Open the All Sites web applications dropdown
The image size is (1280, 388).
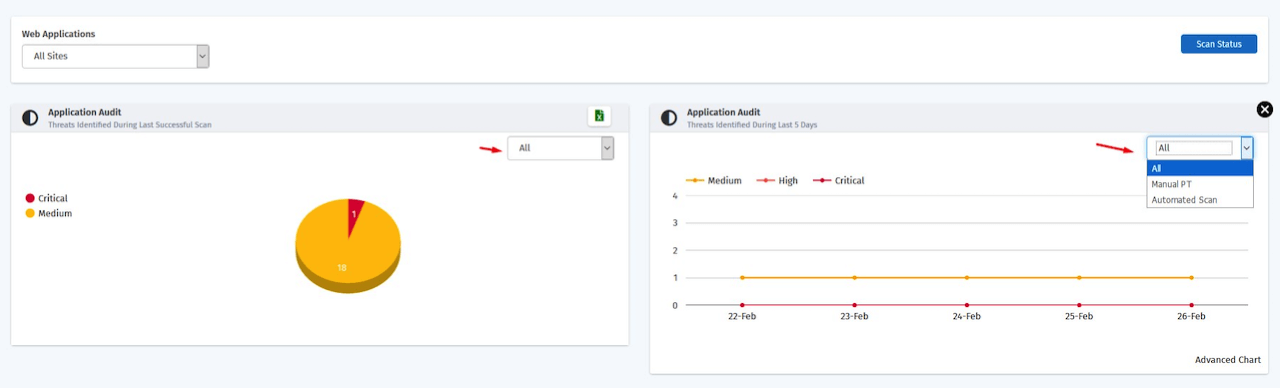pyautogui.click(x=116, y=56)
